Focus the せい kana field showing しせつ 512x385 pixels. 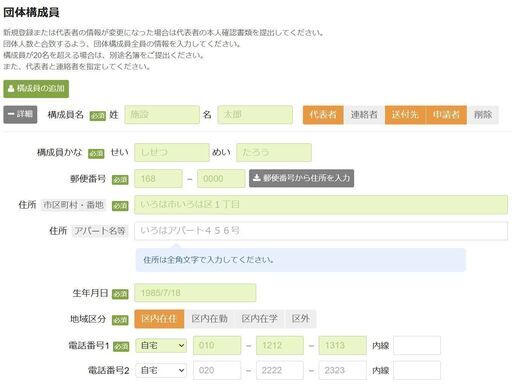(x=172, y=152)
